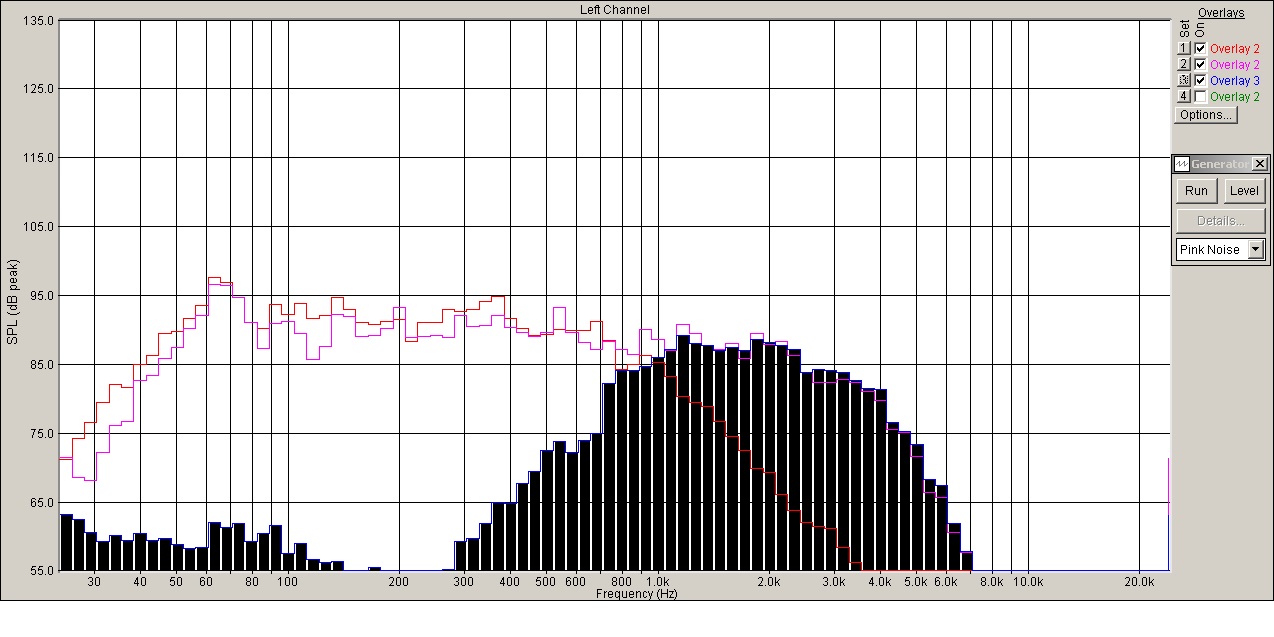Image resolution: width=1274 pixels, height=637 pixels.
Task: Click the Generator panel waveform icon
Action: [1181, 164]
